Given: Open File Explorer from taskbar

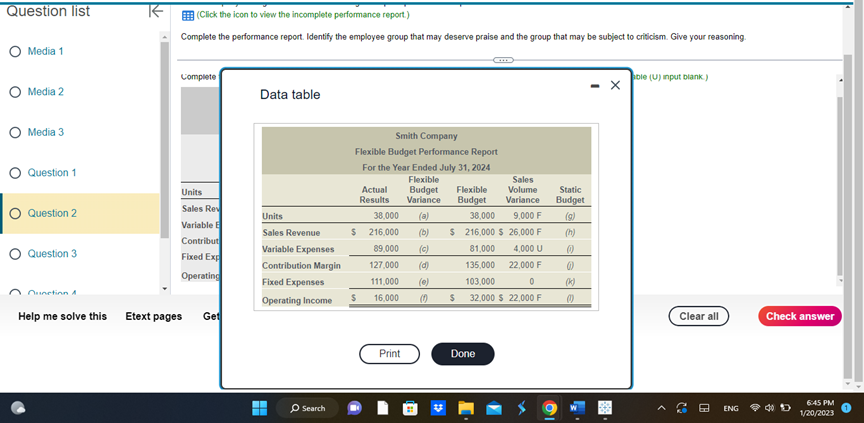Looking at the screenshot, I should 466,408.
